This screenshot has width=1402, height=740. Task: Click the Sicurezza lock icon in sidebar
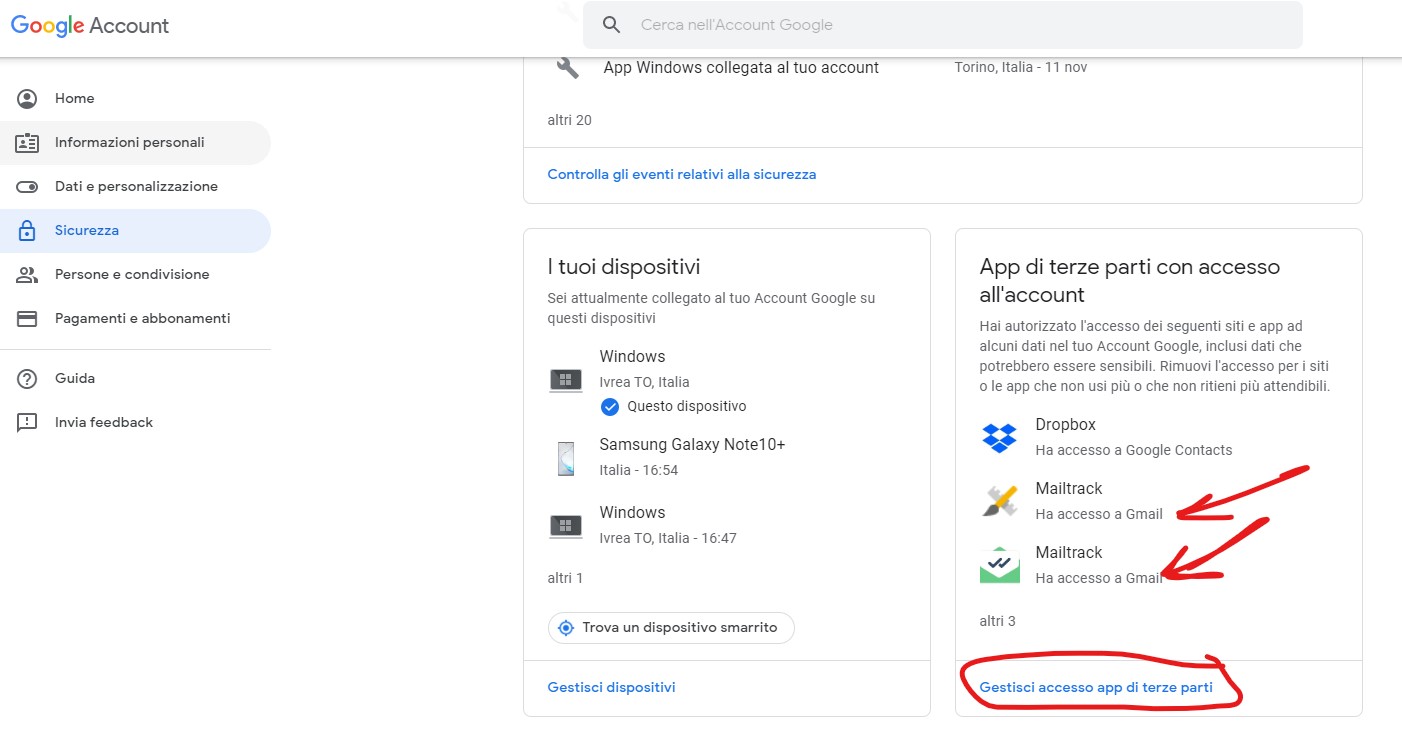tap(27, 231)
